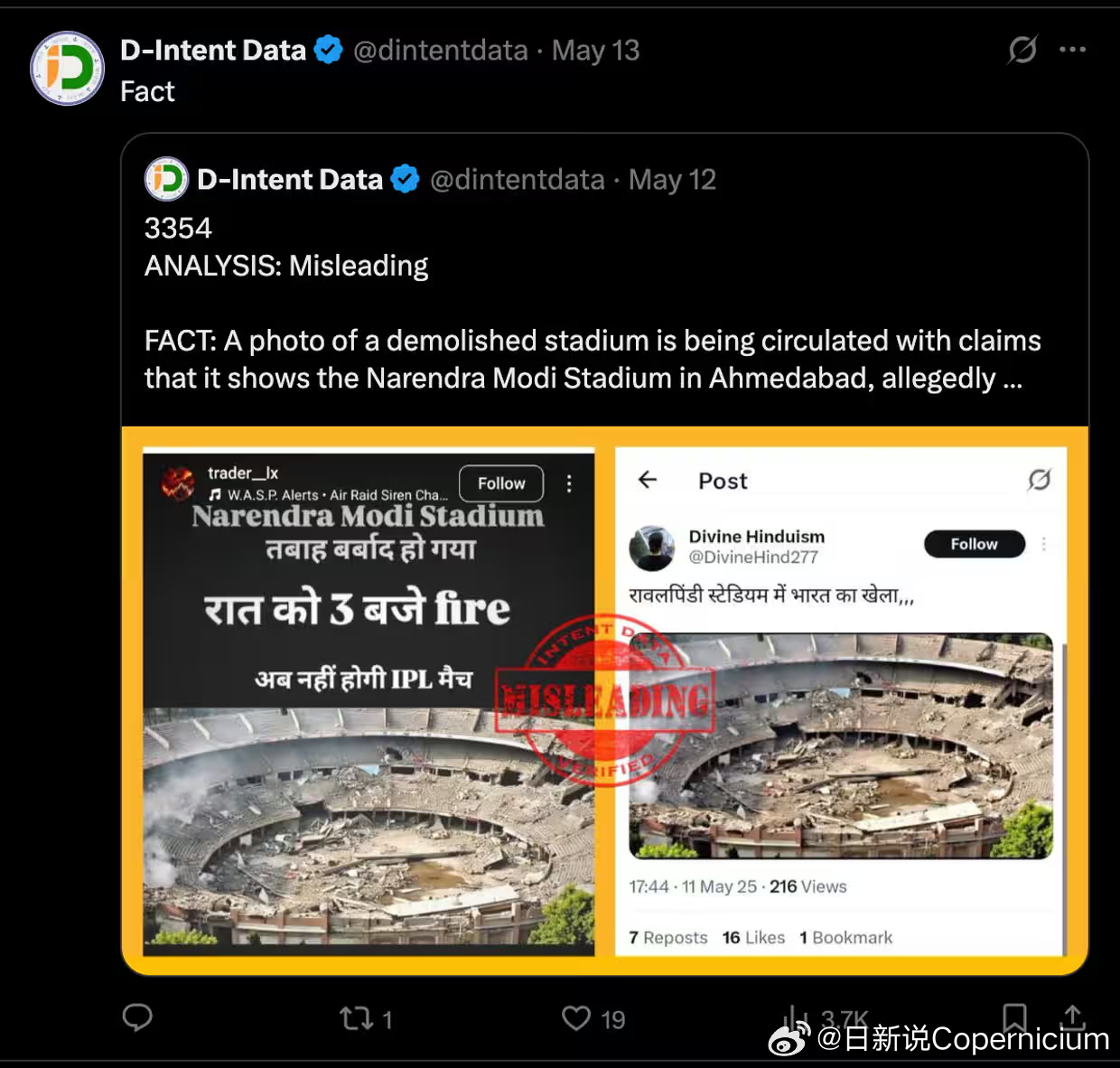Viewport: 1120px width, 1068px height.
Task: View tweet analytics bar chart icon
Action: point(795,1018)
